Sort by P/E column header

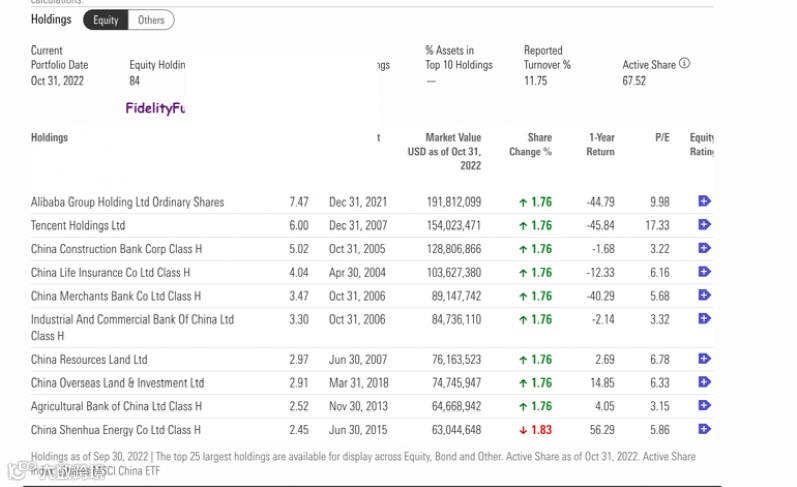click(662, 137)
